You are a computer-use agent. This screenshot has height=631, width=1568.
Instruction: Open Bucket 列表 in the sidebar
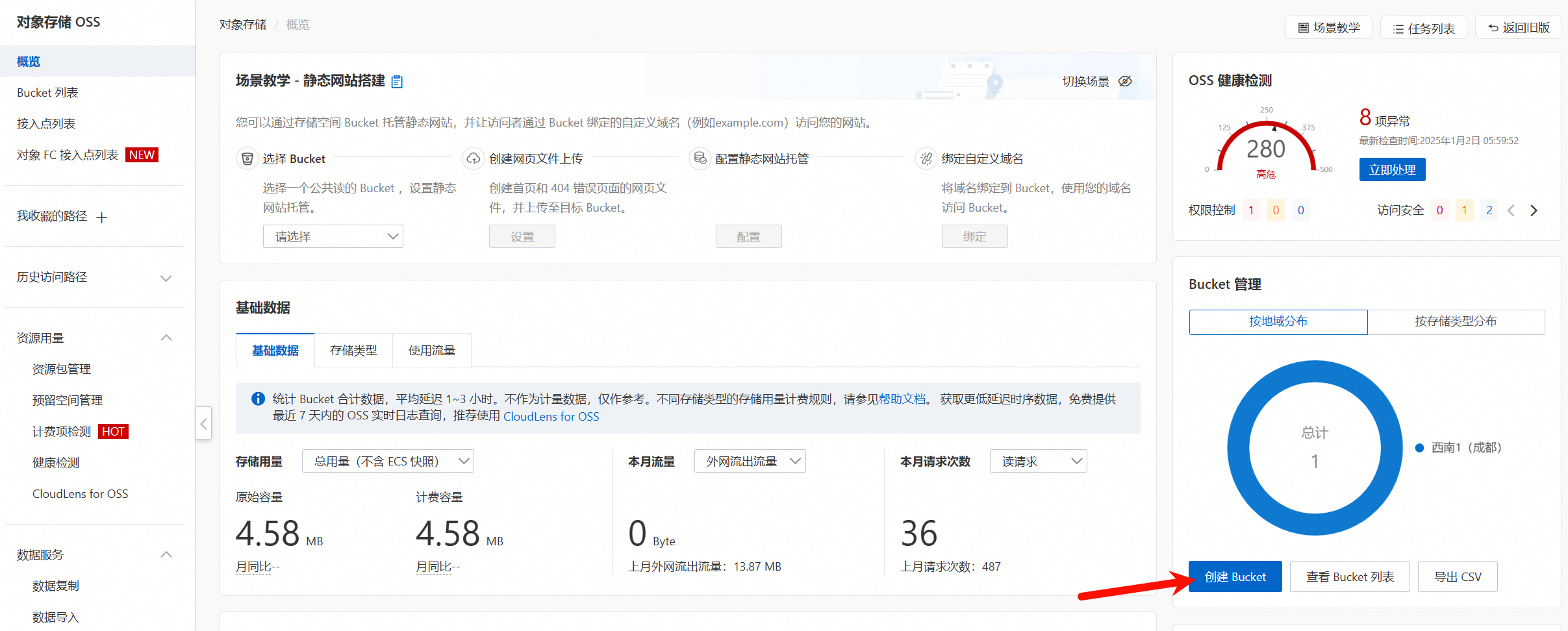tap(47, 93)
